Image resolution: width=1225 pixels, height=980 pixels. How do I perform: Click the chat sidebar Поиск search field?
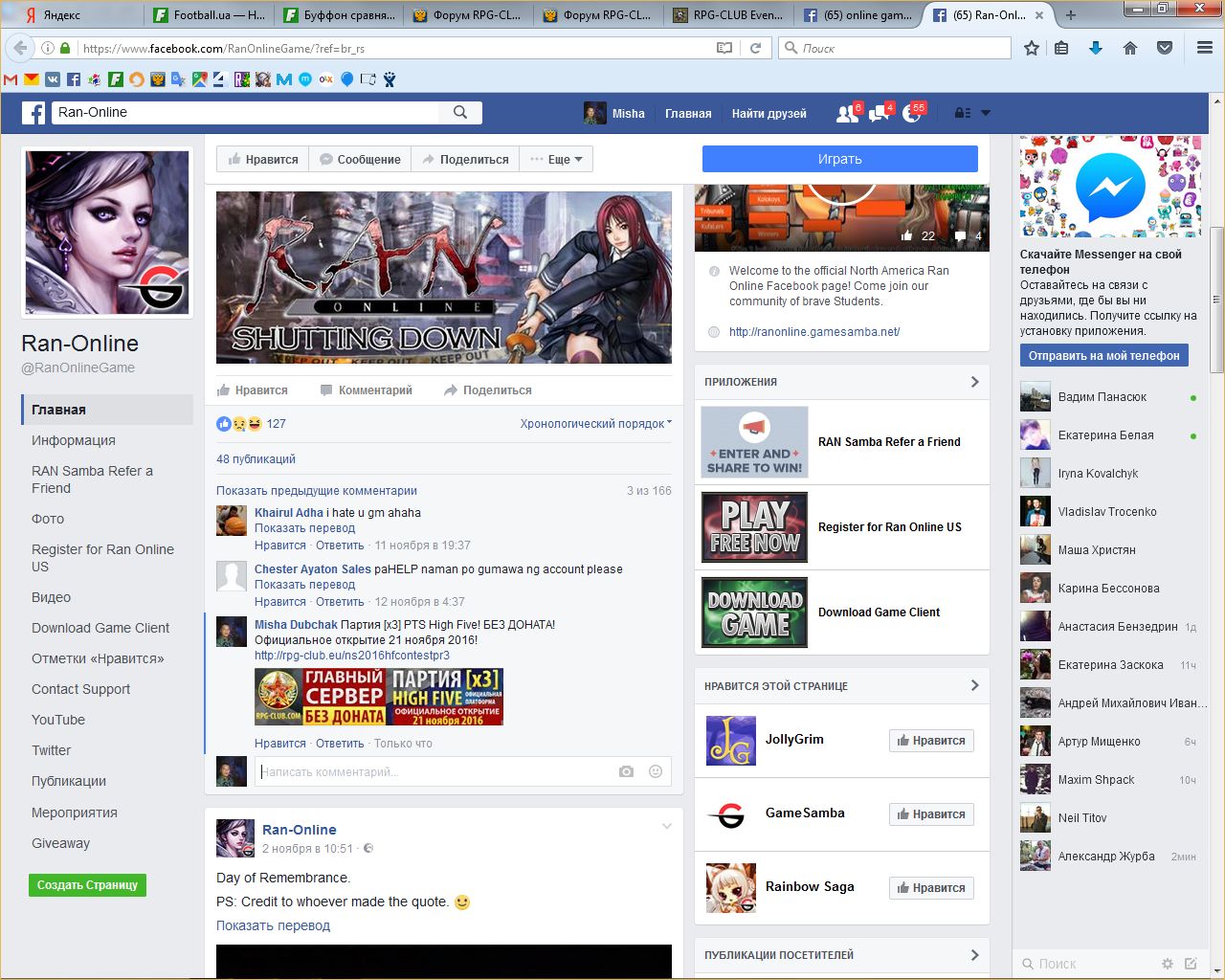pyautogui.click(x=1087, y=964)
